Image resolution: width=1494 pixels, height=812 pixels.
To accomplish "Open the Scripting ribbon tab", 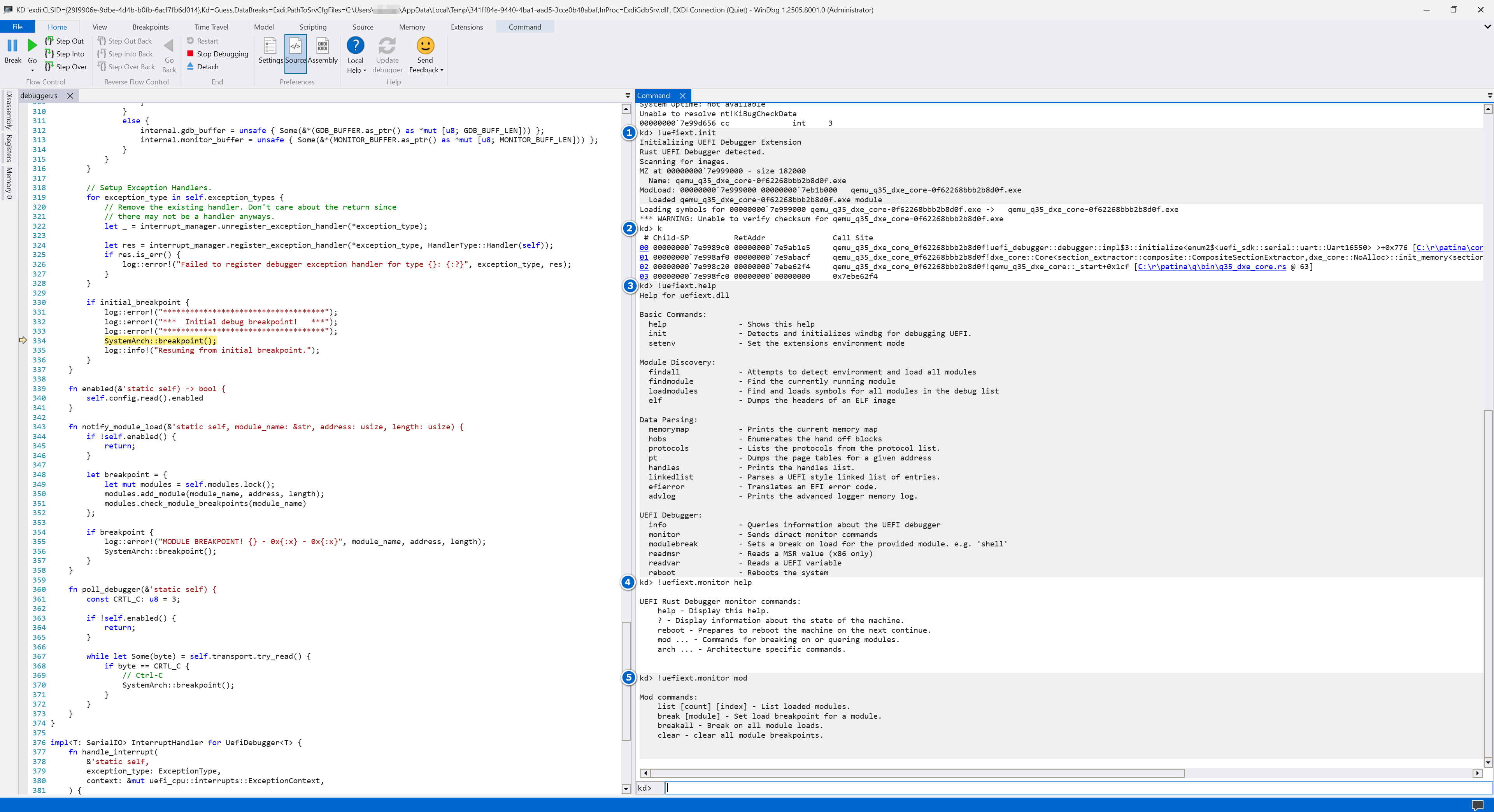I will (312, 27).
